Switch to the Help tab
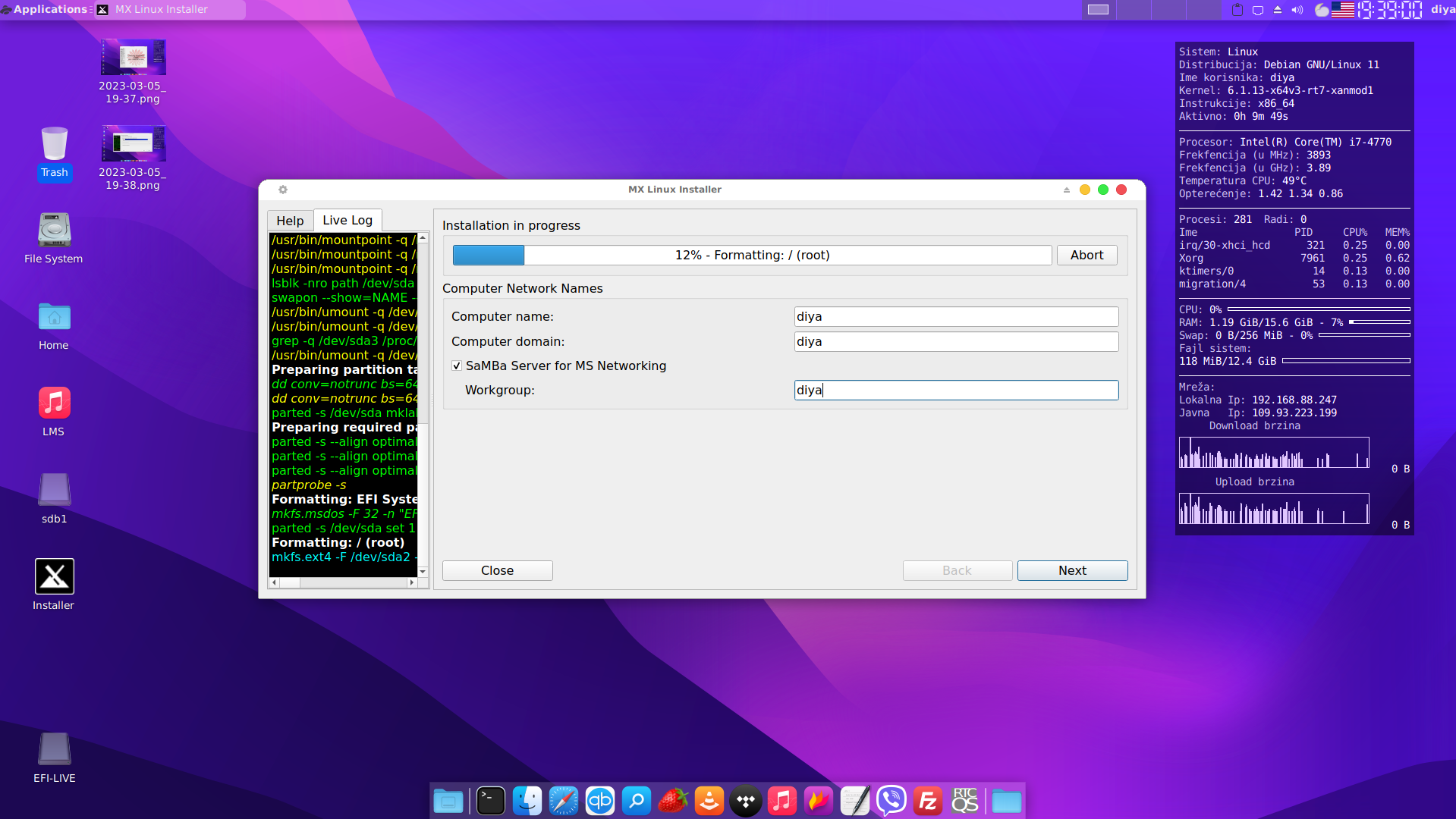 point(290,221)
